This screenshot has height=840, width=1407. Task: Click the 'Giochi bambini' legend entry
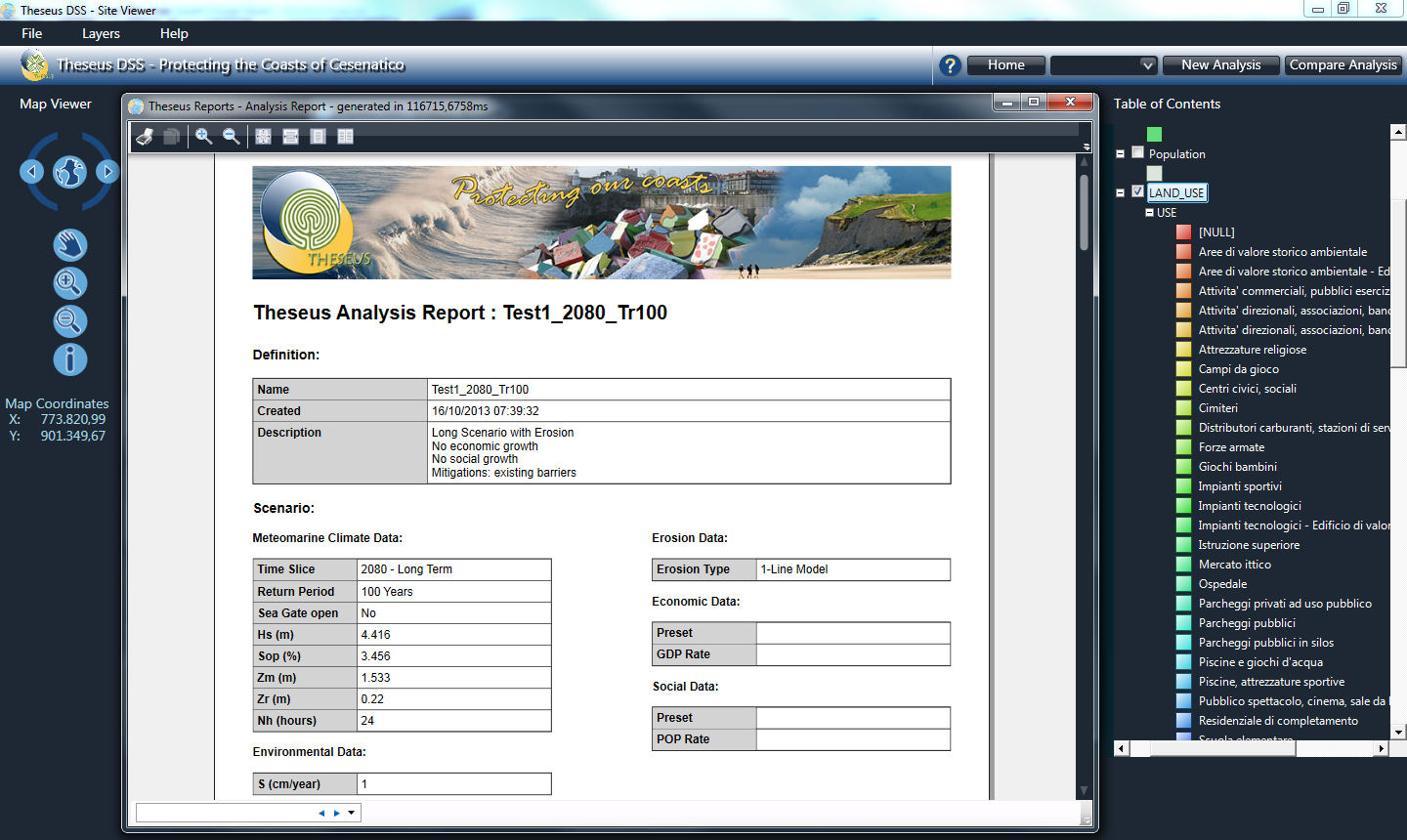pos(1237,467)
